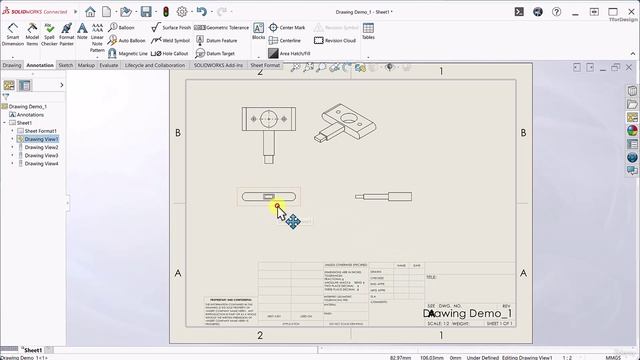Image resolution: width=640 pixels, height=360 pixels.
Task: Switch to the PropertyManager tab icon
Action: 24,85
